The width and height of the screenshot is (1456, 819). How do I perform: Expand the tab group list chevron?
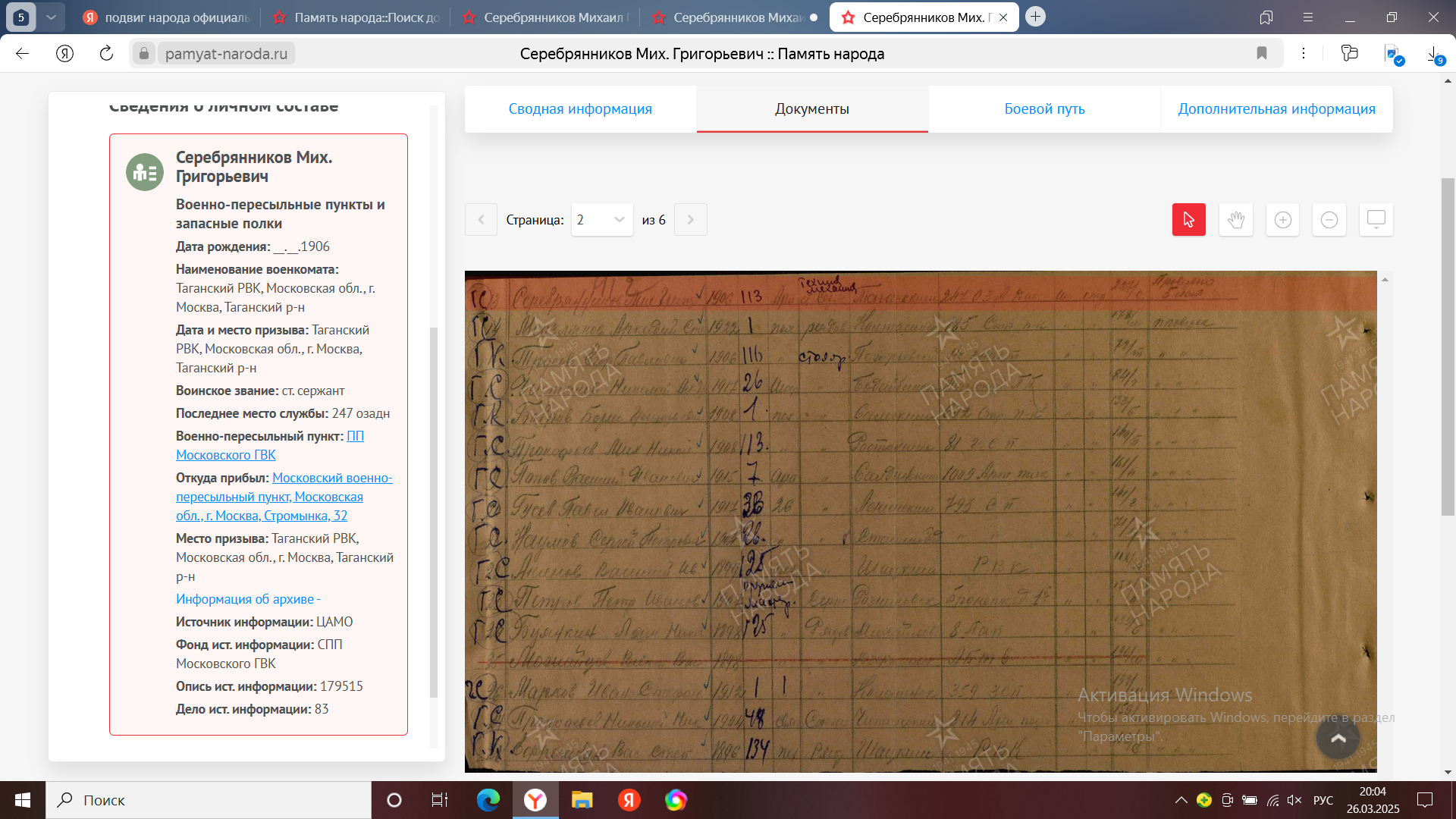click(x=51, y=17)
